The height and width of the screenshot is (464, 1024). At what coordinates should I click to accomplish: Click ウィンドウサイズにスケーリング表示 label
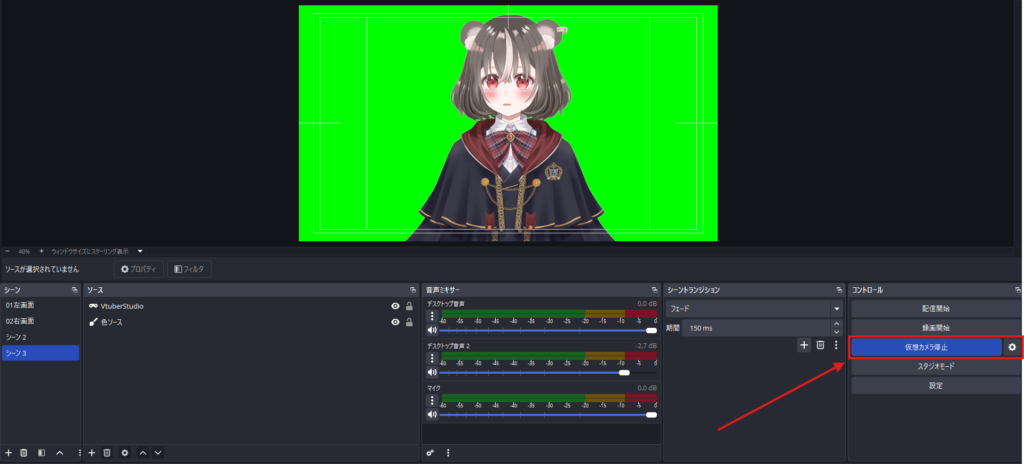point(90,251)
